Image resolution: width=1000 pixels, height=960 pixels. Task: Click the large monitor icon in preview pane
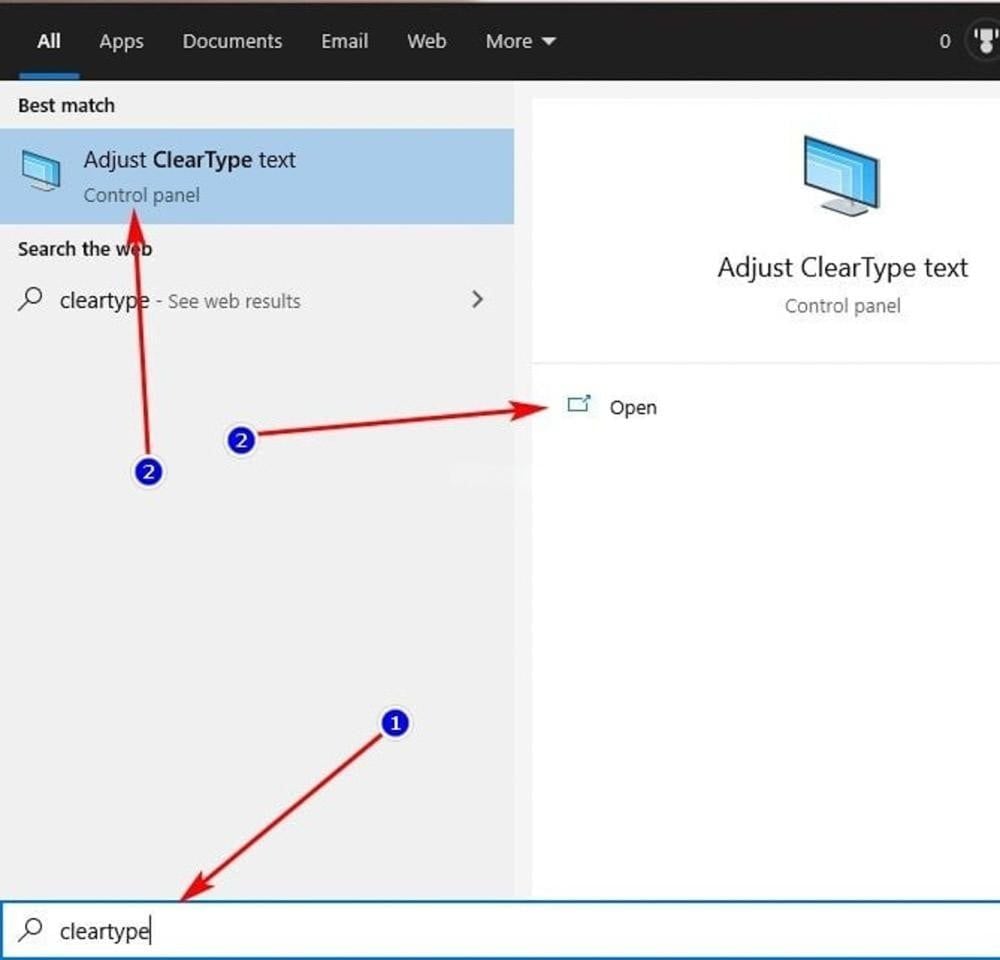841,175
